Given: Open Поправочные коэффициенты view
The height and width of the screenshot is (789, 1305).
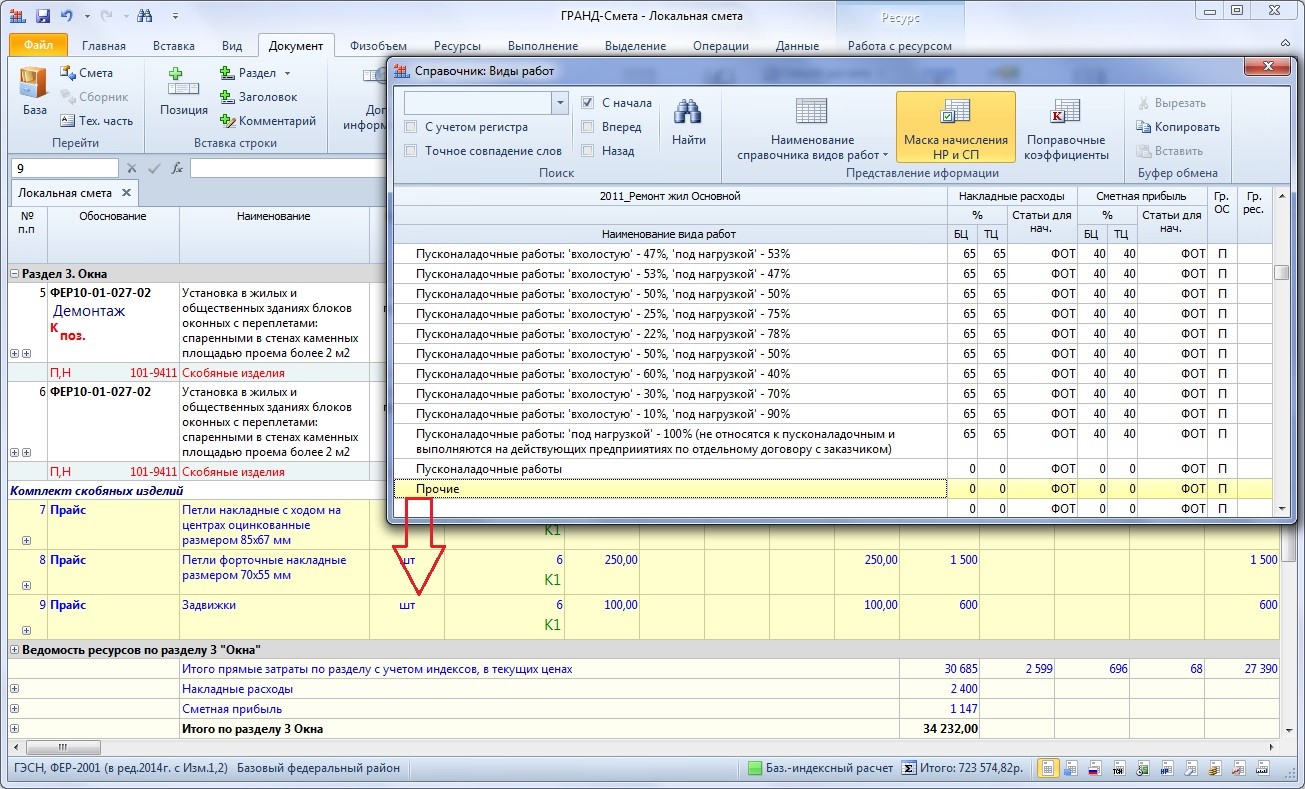Looking at the screenshot, I should pos(1066,127).
